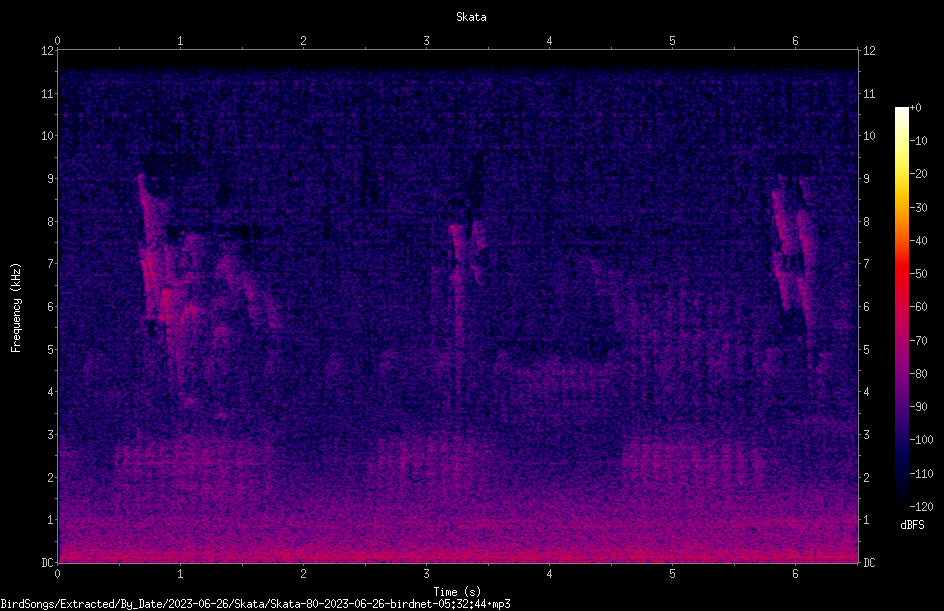Click the '5' tick on the left frequency axis
The image size is (944, 611).
tap(51, 349)
